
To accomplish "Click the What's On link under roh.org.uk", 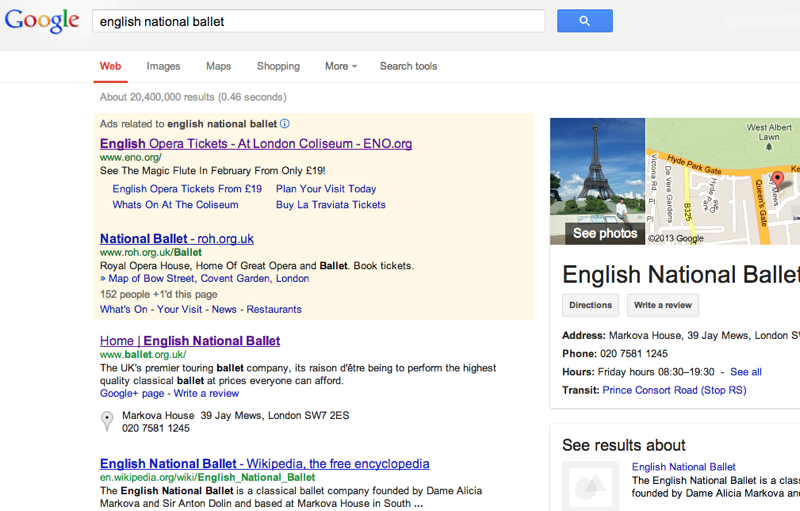I will pos(123,309).
